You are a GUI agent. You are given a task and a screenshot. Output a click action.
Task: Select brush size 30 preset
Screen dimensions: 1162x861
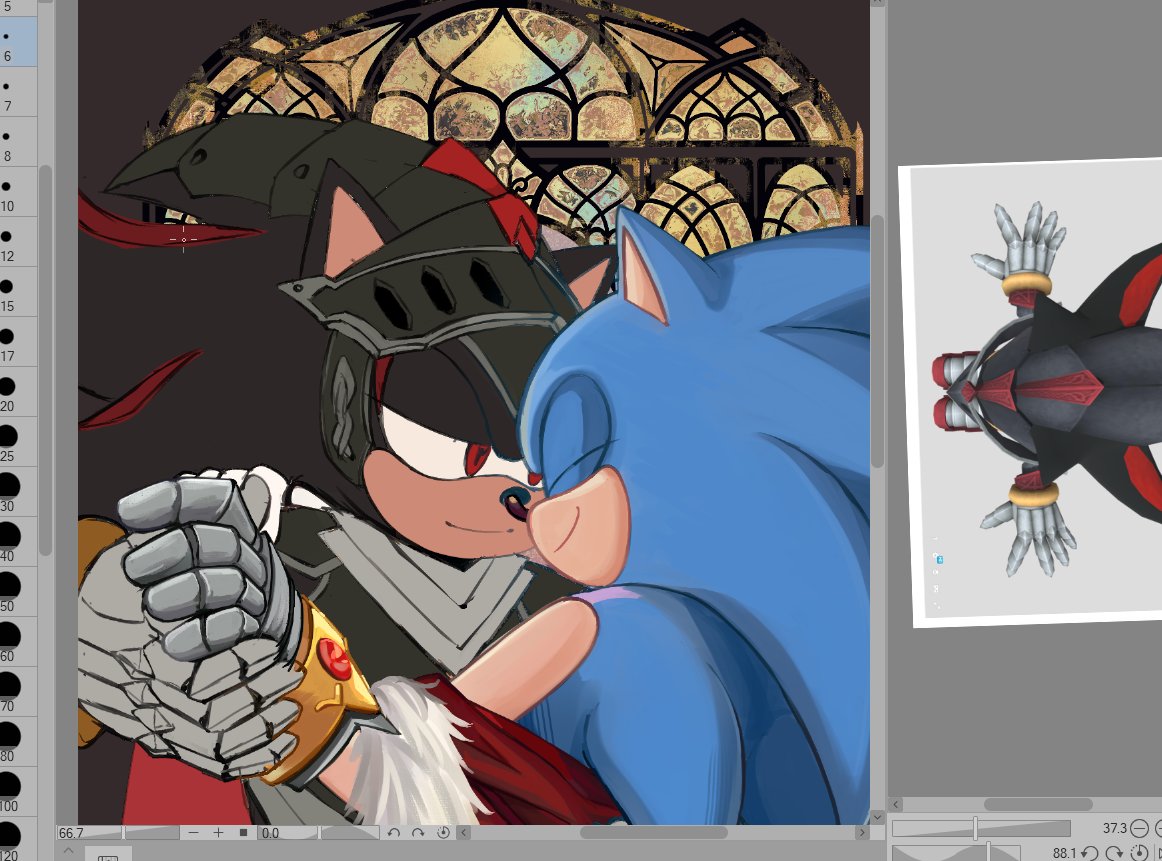[18, 491]
